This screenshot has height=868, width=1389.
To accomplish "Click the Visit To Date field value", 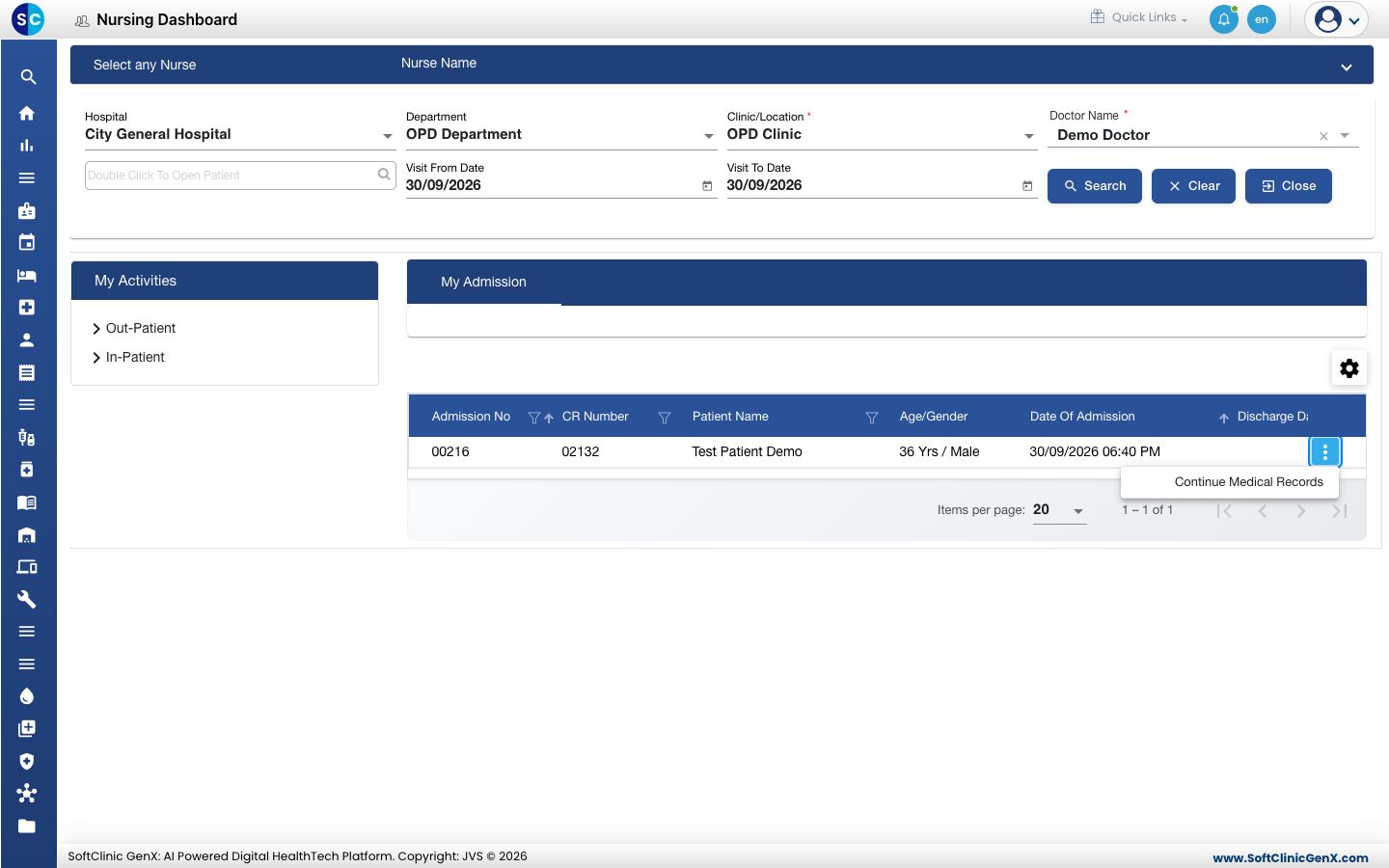I will (764, 185).
